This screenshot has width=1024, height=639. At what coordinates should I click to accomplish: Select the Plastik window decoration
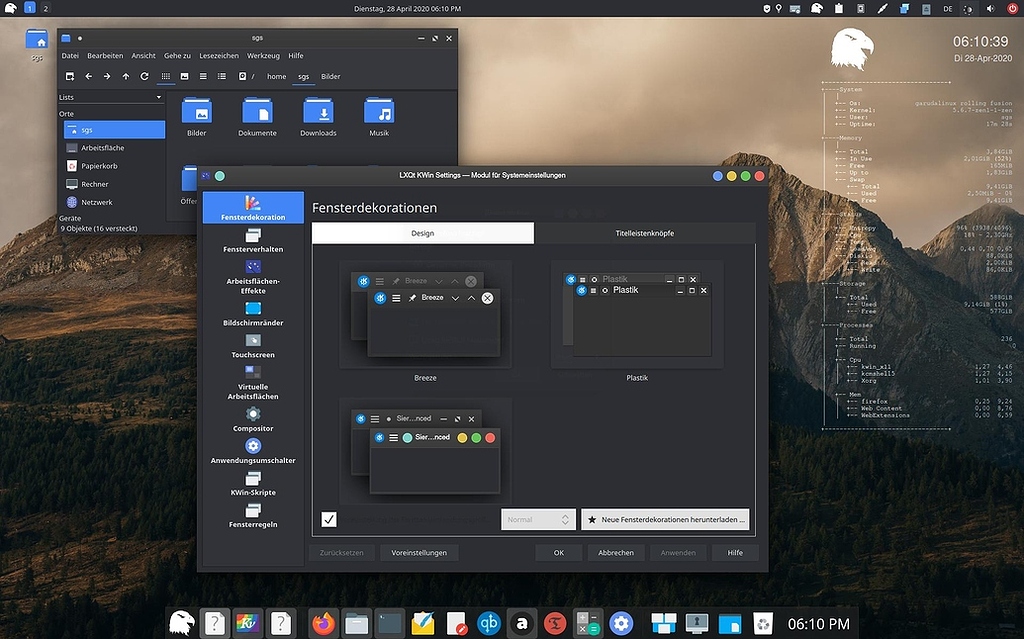click(x=637, y=315)
